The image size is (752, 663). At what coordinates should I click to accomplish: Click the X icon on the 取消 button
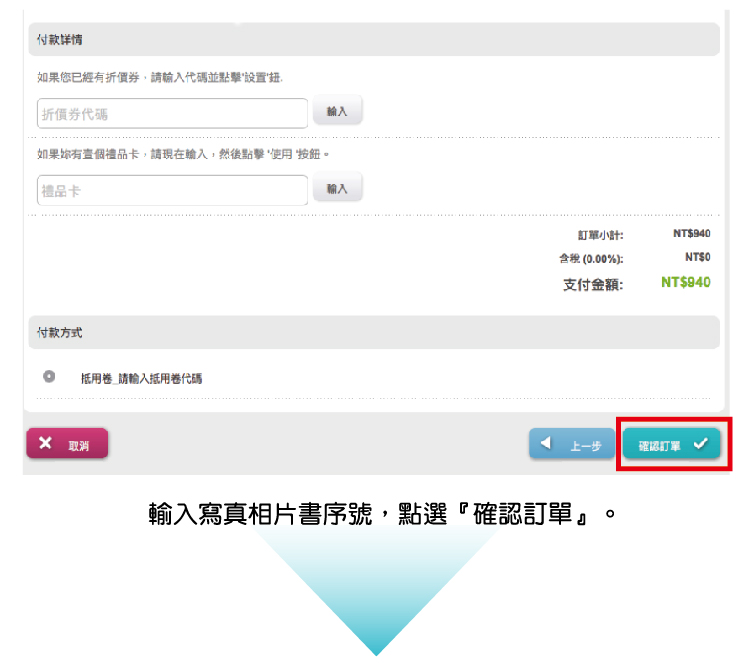(x=45, y=444)
